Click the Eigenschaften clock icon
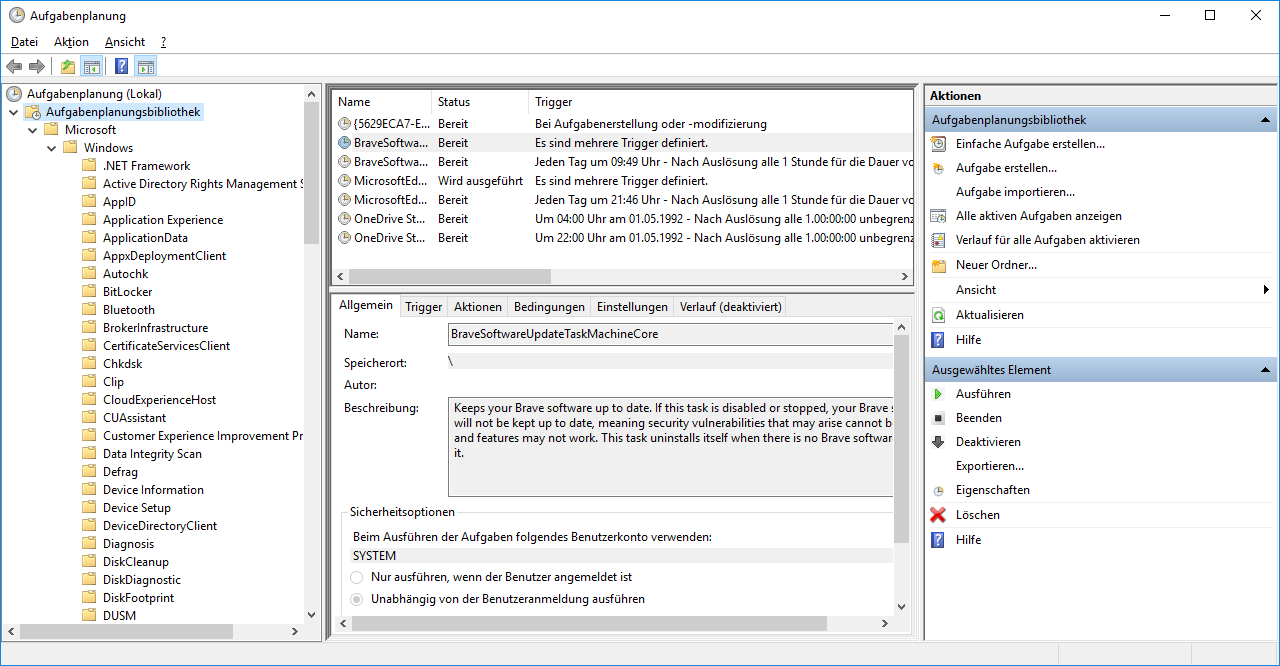The width and height of the screenshot is (1280, 666). point(938,491)
